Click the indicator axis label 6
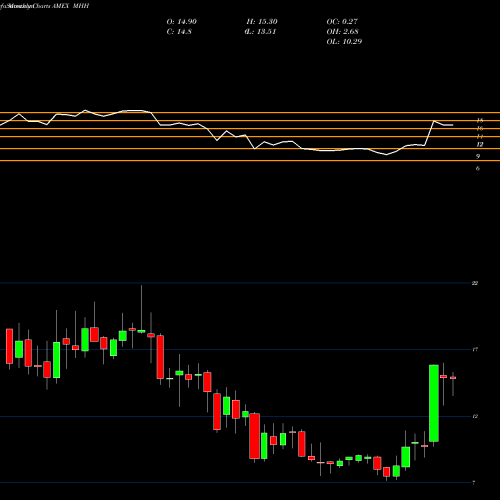Viewport: 500px width, 500px height. click(478, 168)
